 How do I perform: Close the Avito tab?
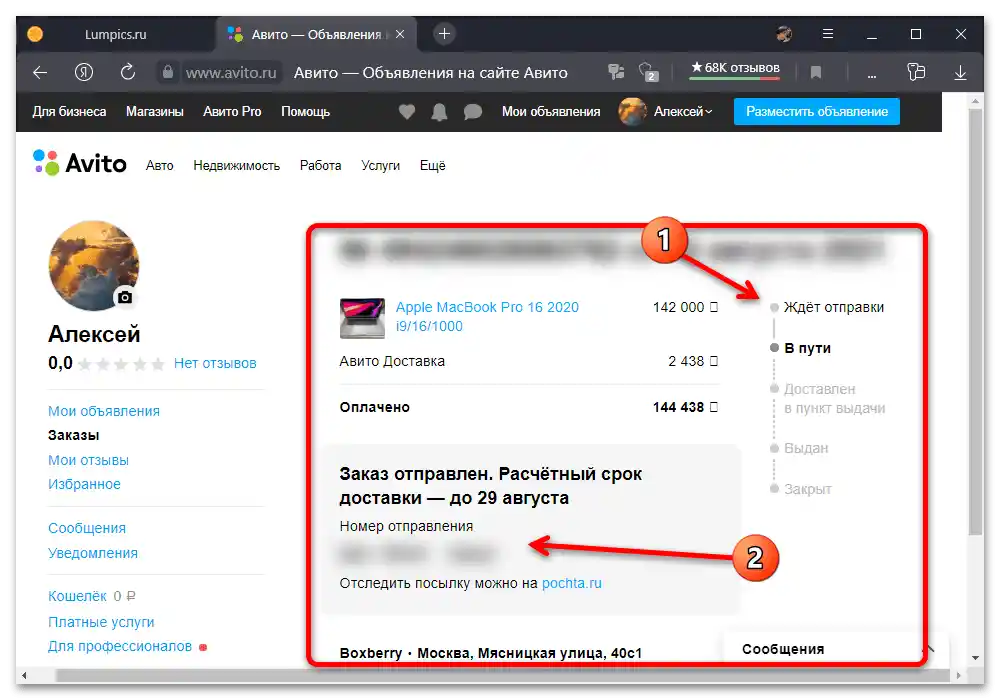(x=400, y=34)
